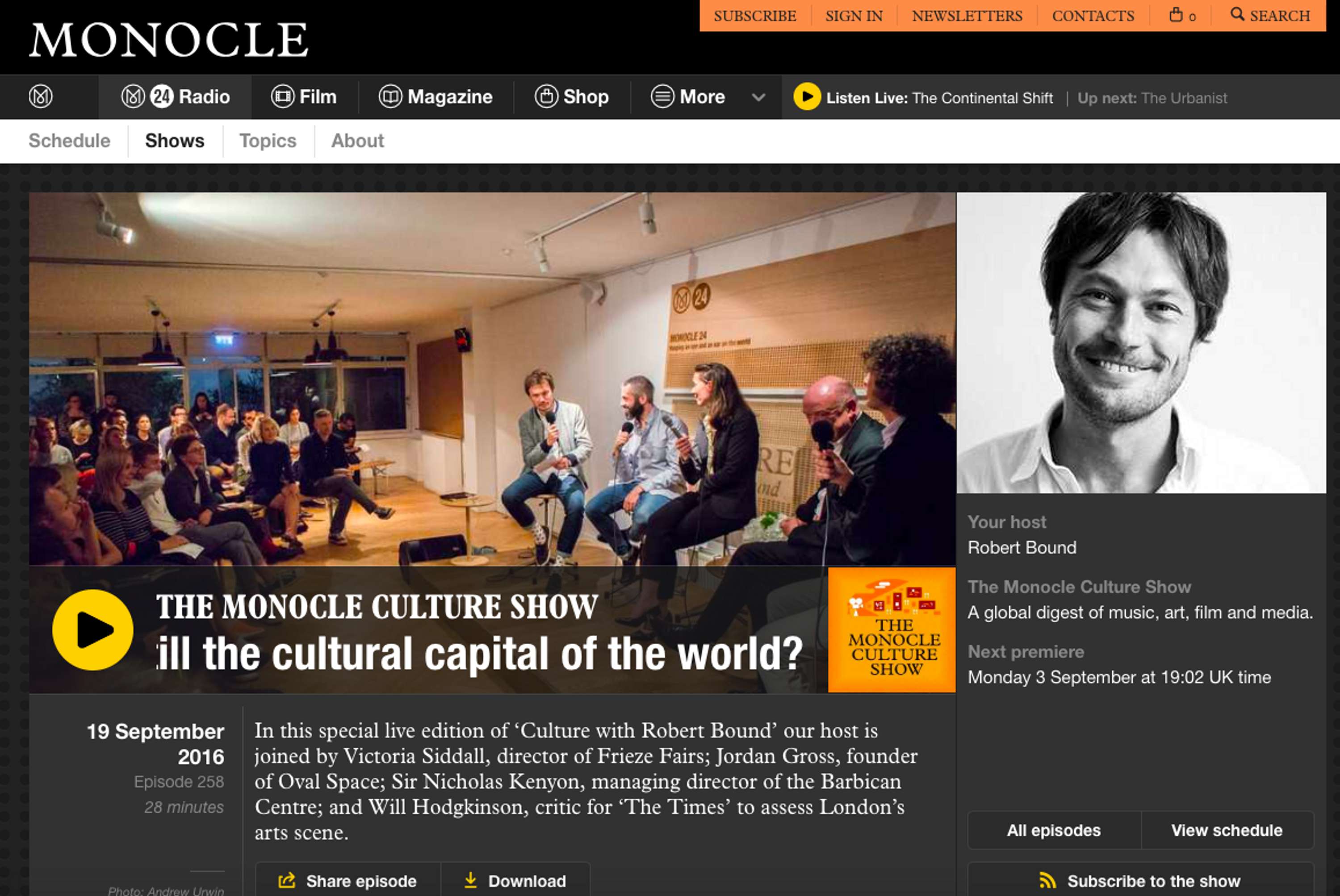Click the Film reel icon
Image resolution: width=1340 pixels, height=896 pixels.
(x=282, y=96)
